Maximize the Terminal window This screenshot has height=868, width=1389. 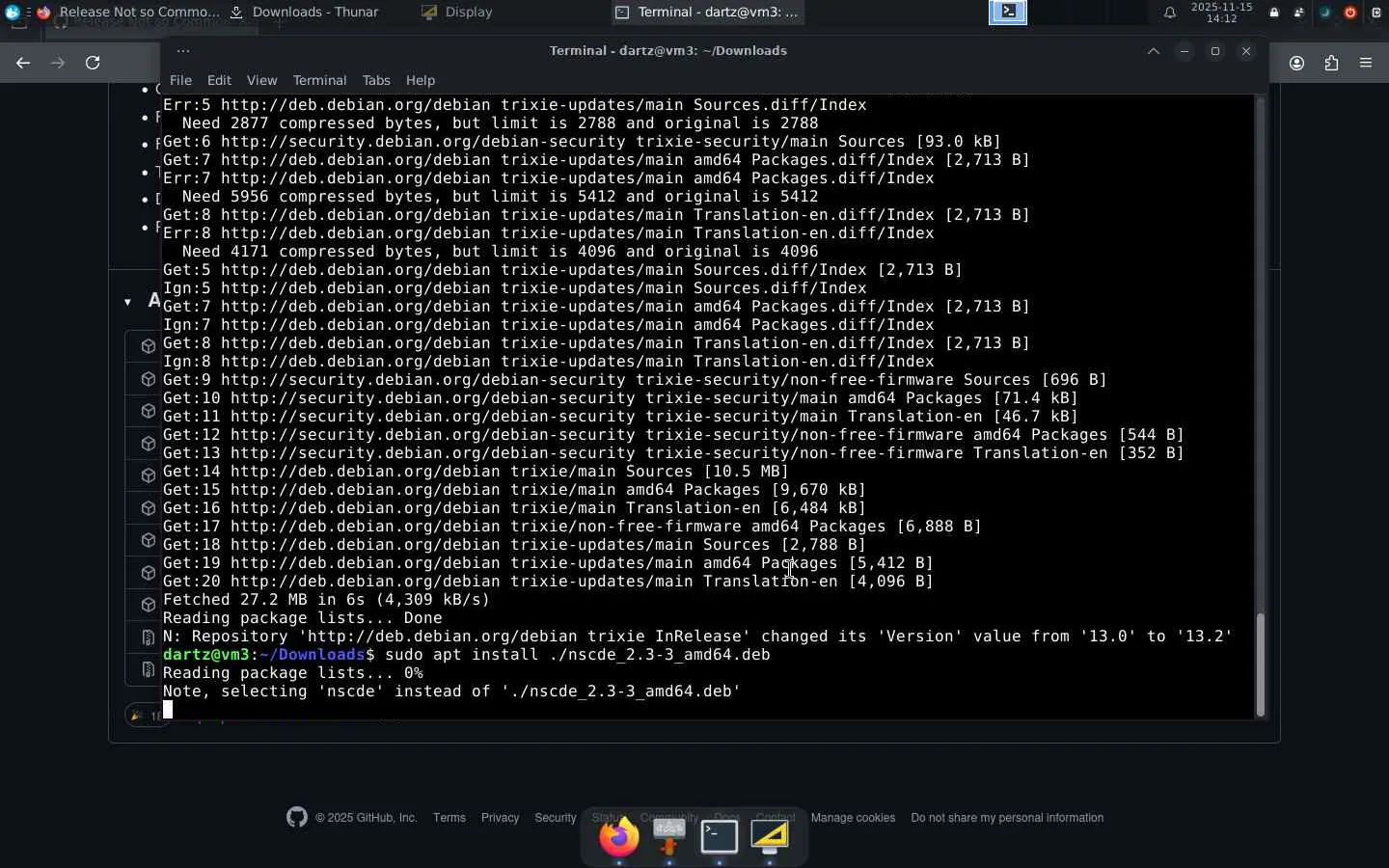[x=1215, y=51]
